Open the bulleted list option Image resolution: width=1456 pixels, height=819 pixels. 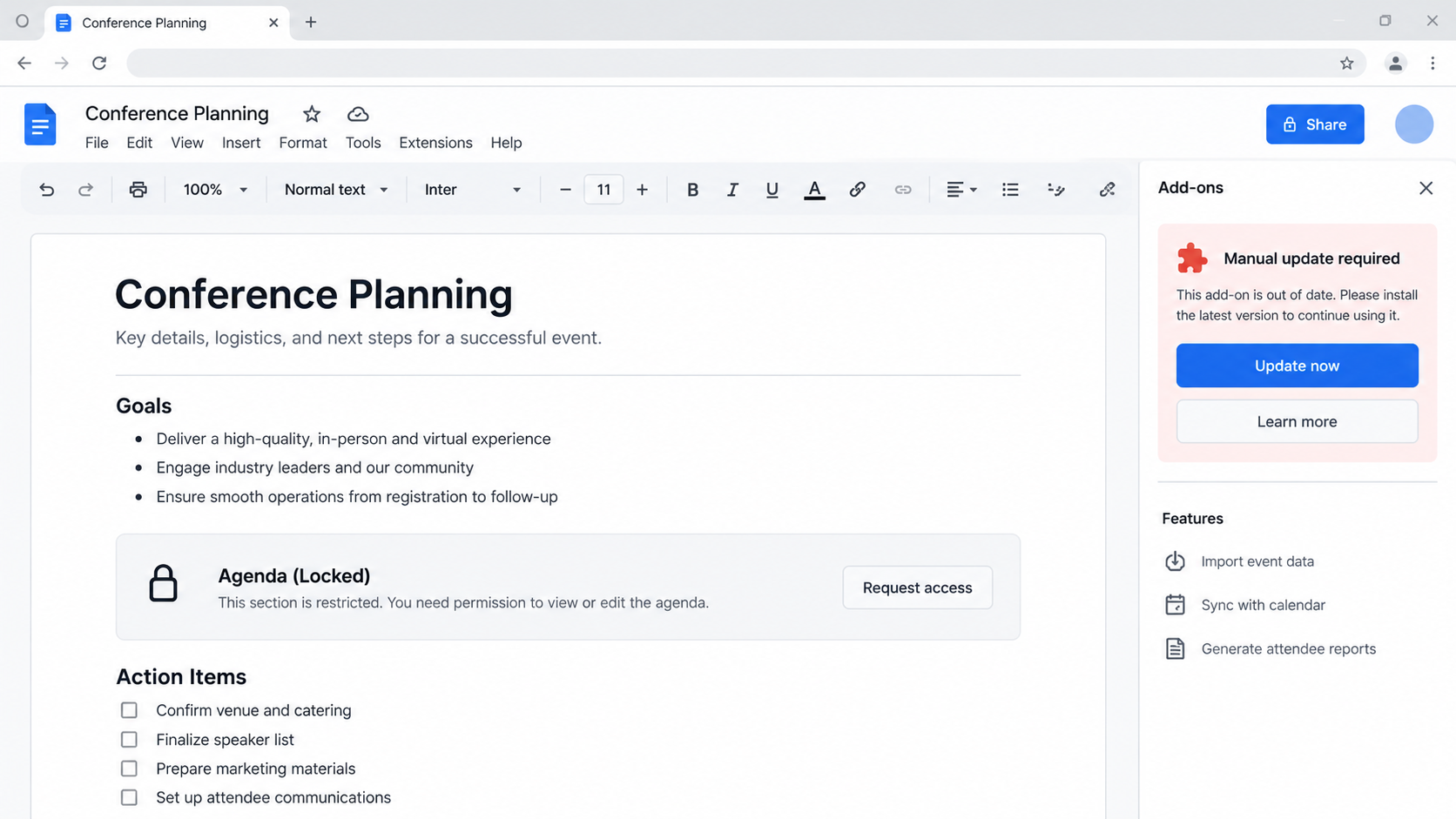coord(1010,189)
